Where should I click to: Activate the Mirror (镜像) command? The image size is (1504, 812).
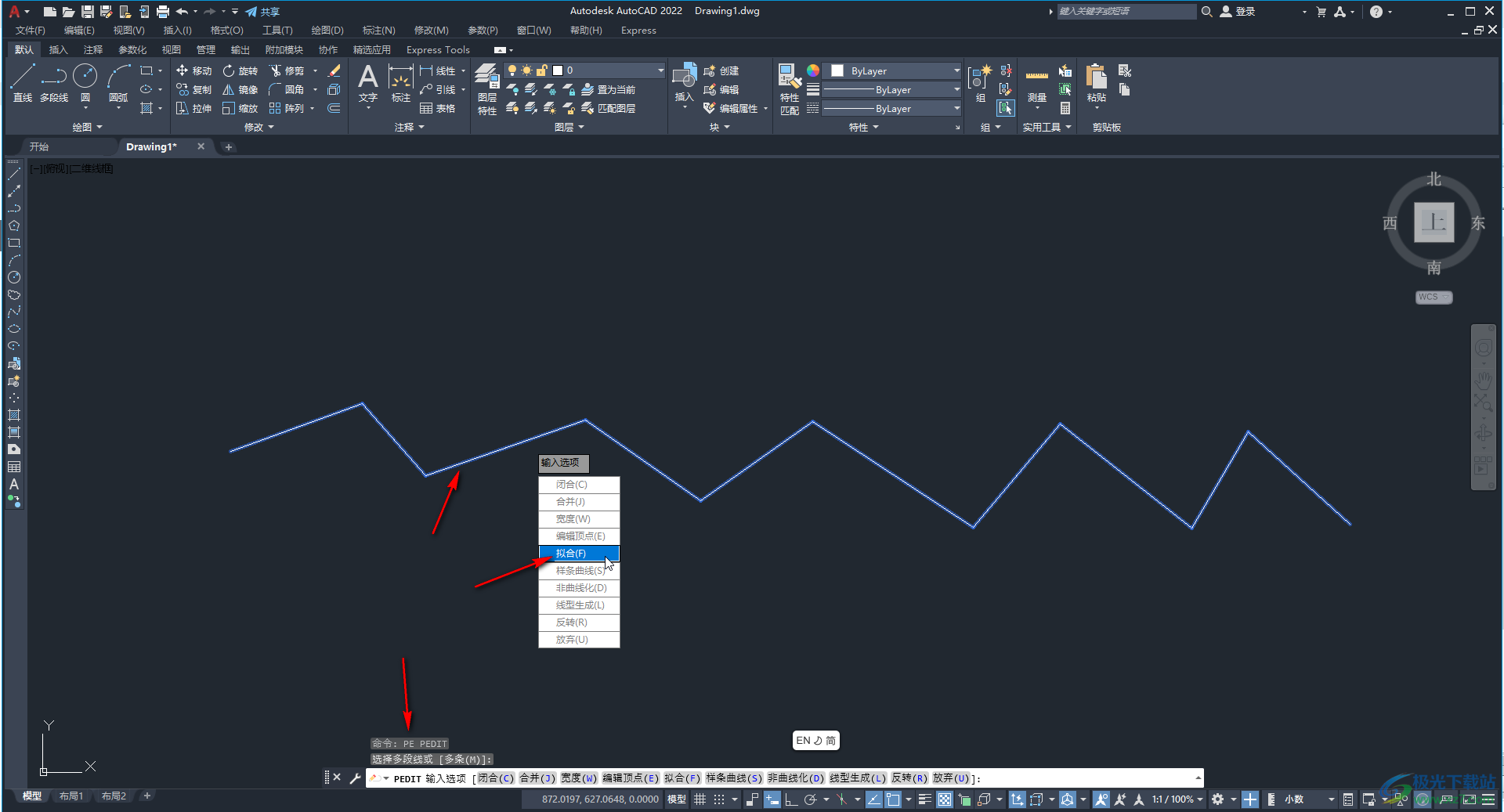pyautogui.click(x=240, y=89)
